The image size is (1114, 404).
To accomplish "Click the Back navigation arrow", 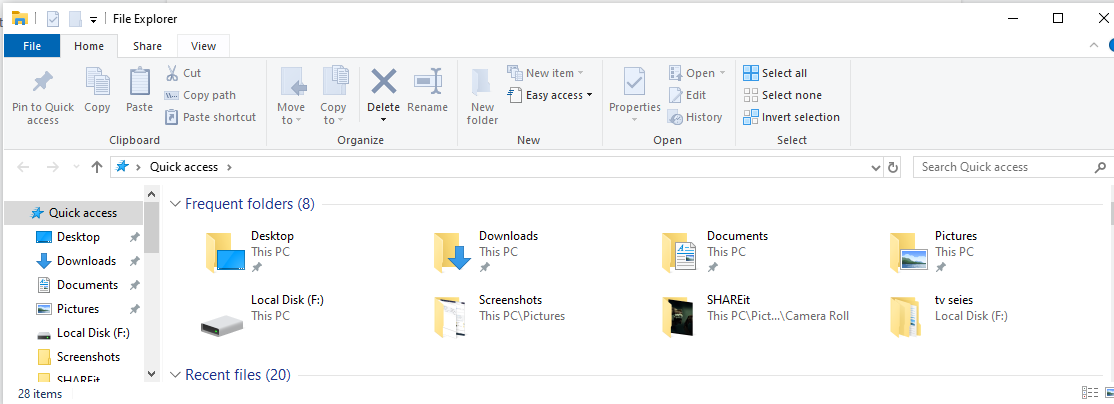I will point(23,168).
